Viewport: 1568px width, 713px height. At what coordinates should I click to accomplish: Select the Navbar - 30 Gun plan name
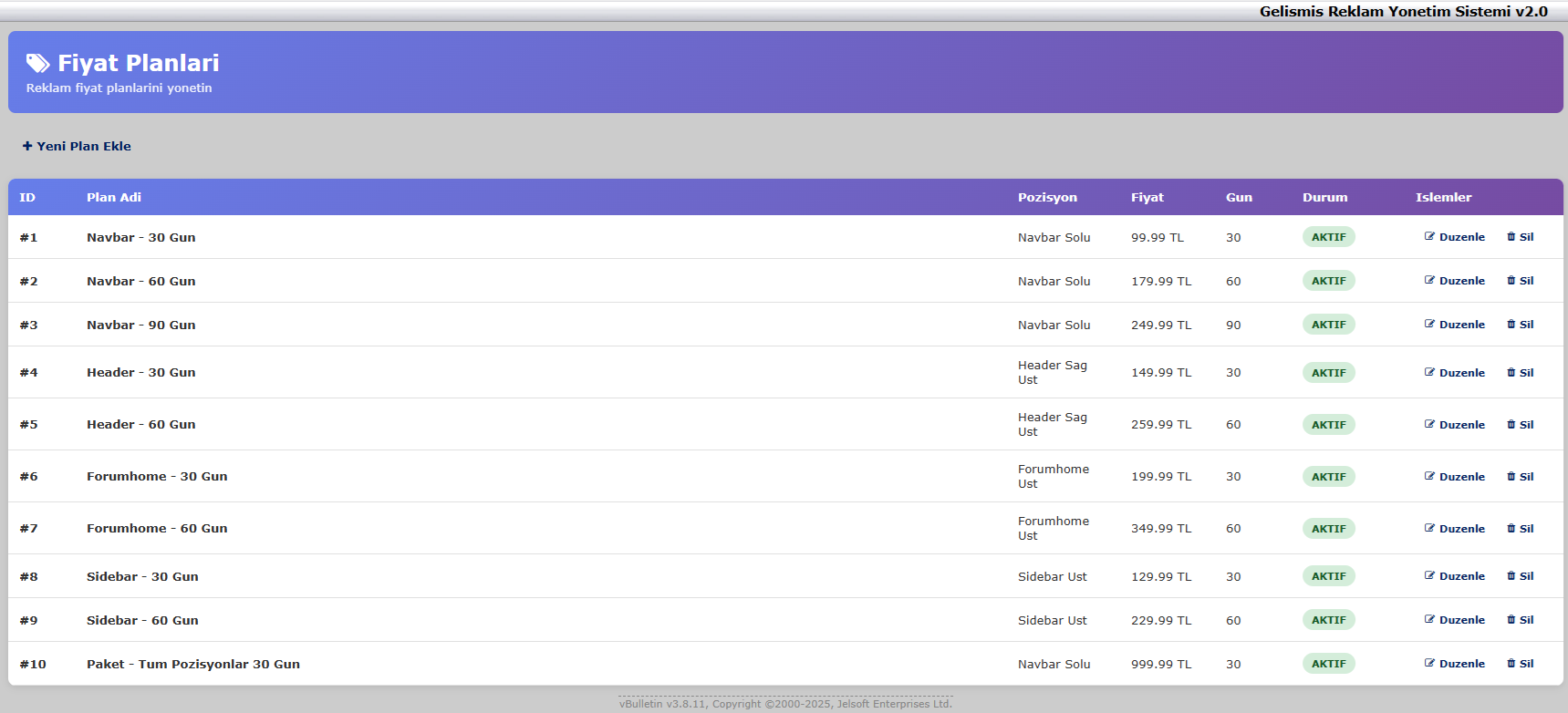tap(140, 237)
